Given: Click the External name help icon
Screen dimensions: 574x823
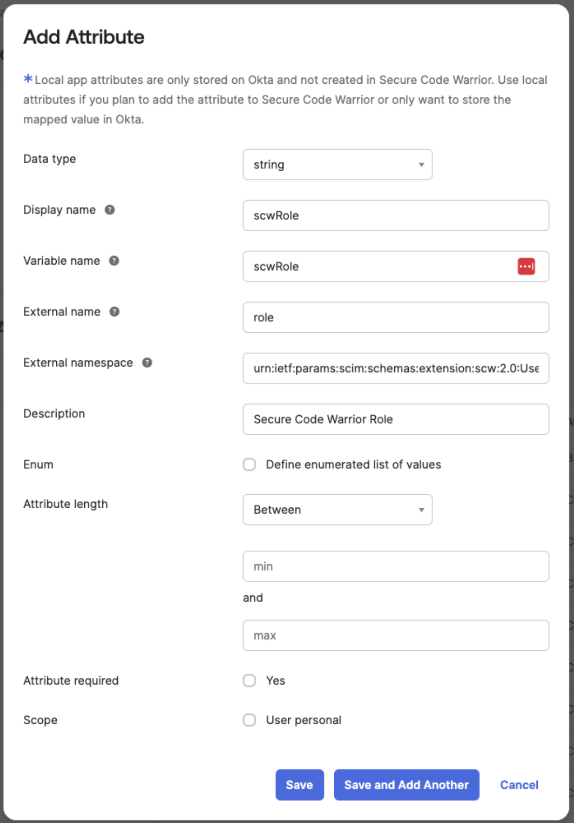Looking at the screenshot, I should point(114,311).
